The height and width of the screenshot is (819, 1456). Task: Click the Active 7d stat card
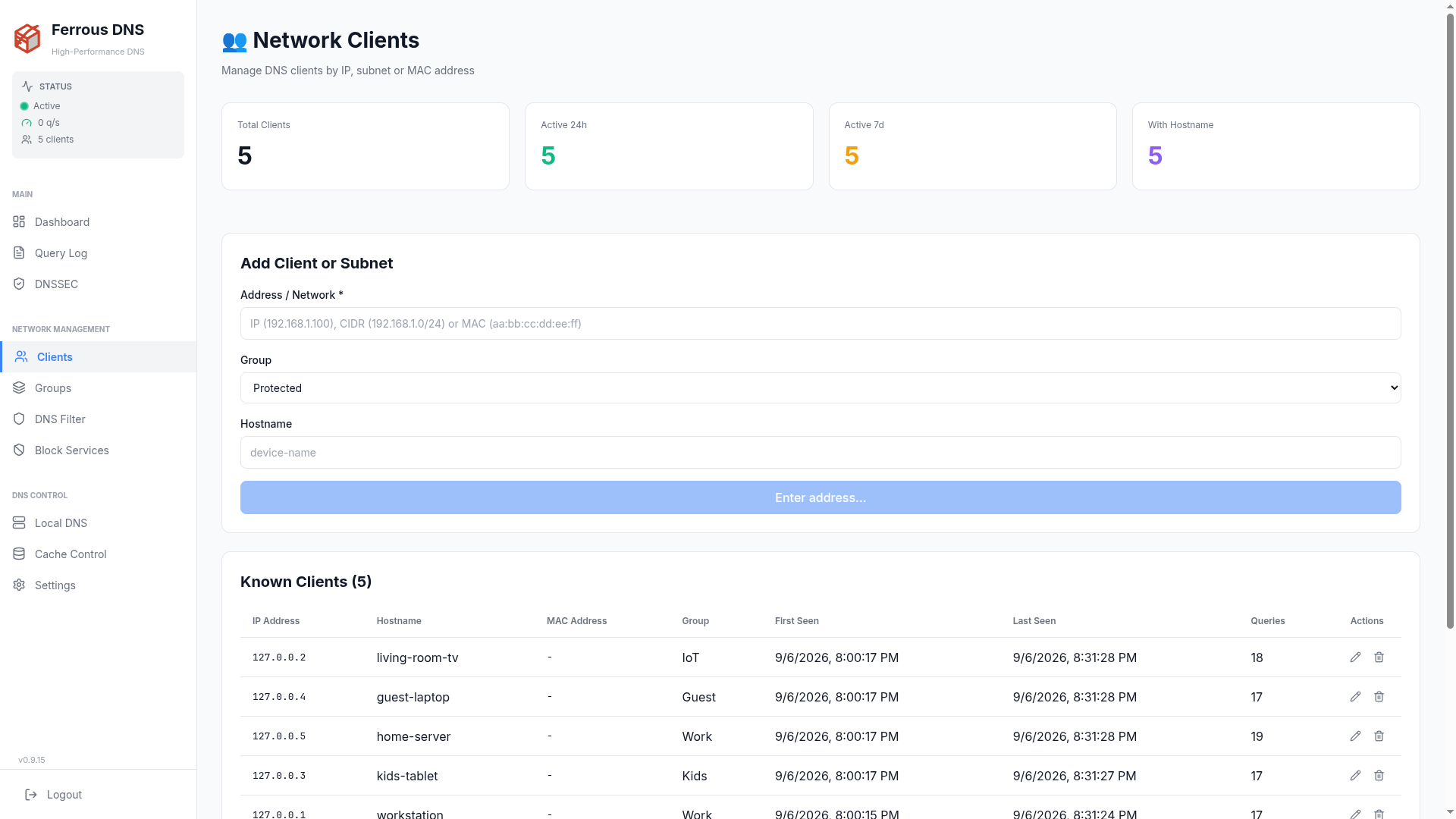pyautogui.click(x=972, y=146)
